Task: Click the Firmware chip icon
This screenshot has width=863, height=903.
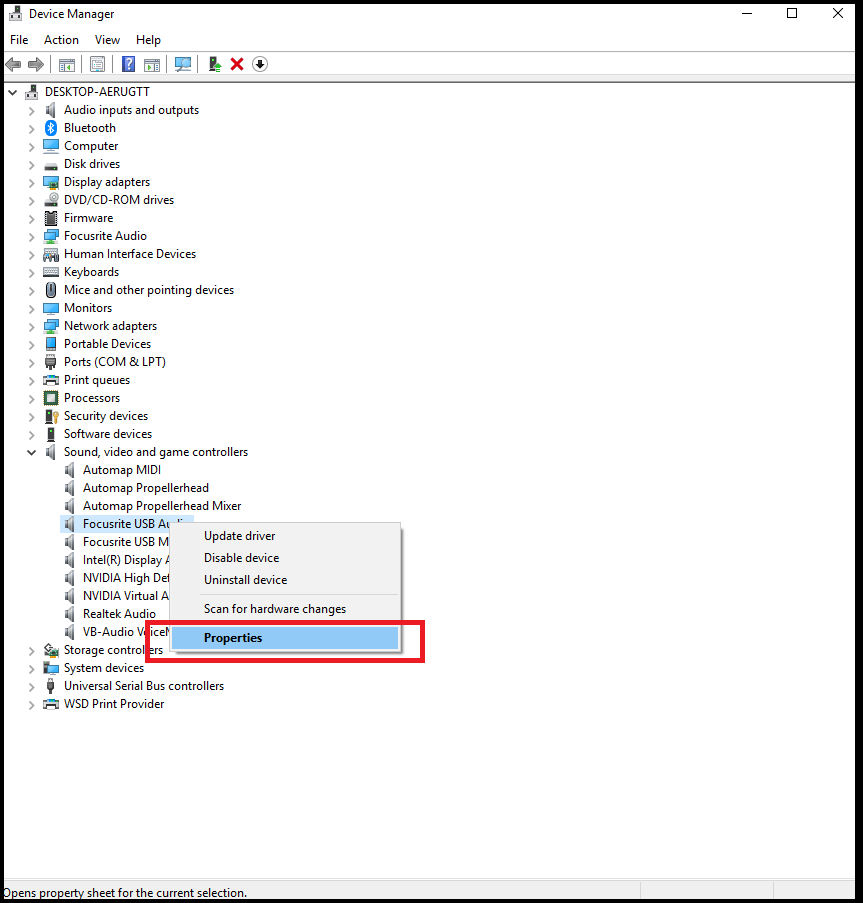Action: [51, 218]
